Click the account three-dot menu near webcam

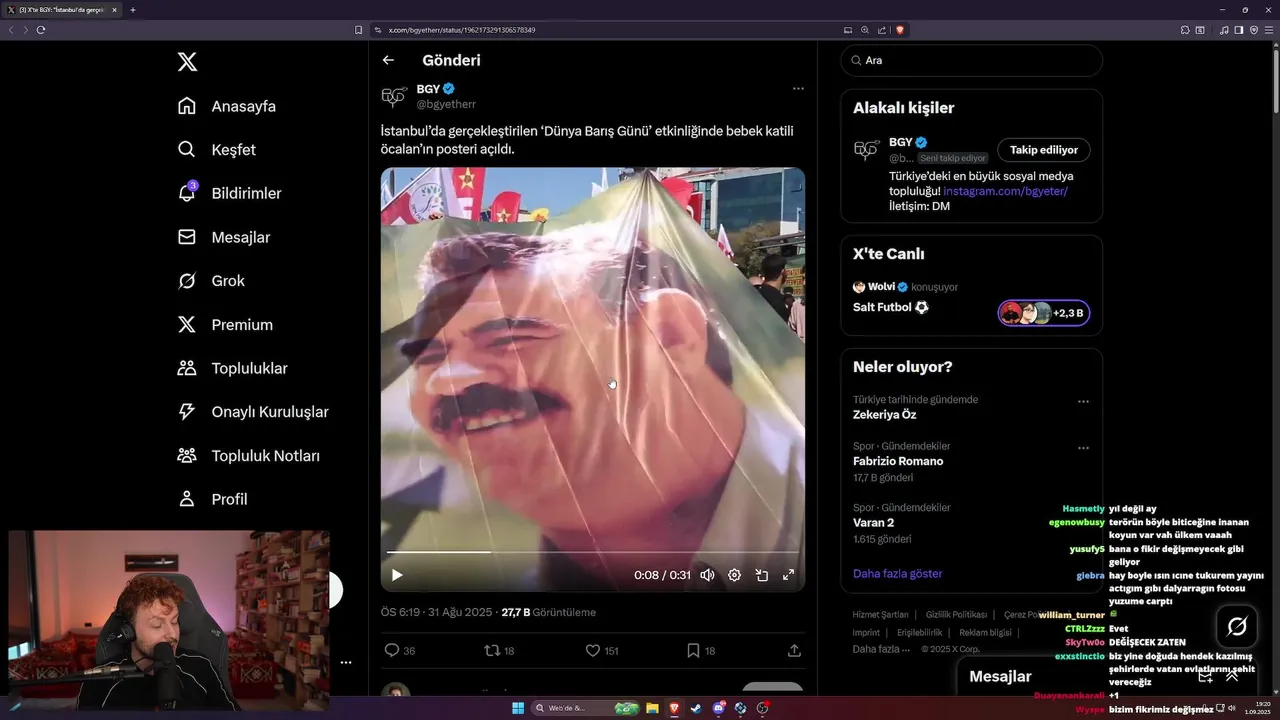[346, 663]
